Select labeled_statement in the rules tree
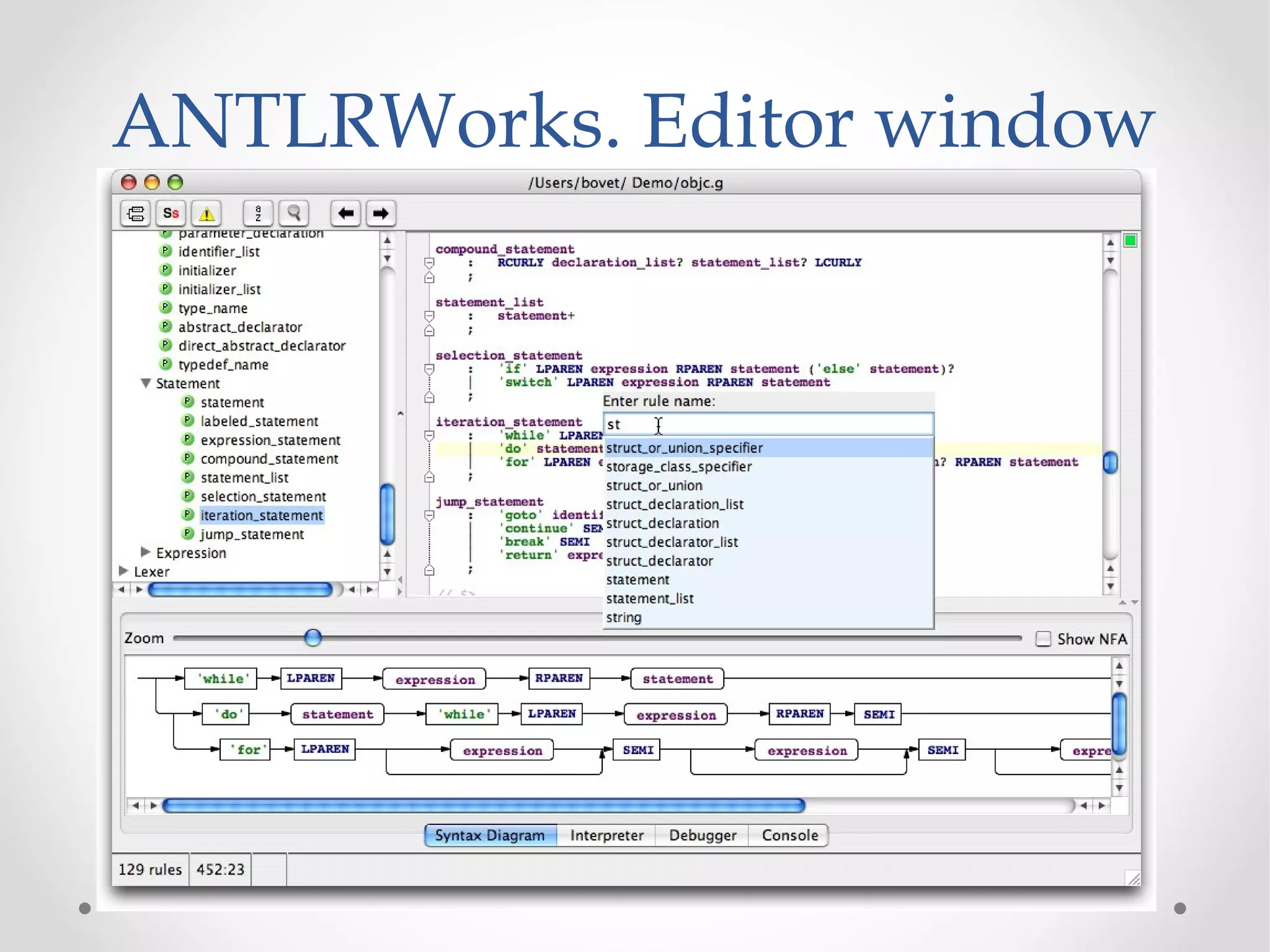 [259, 421]
